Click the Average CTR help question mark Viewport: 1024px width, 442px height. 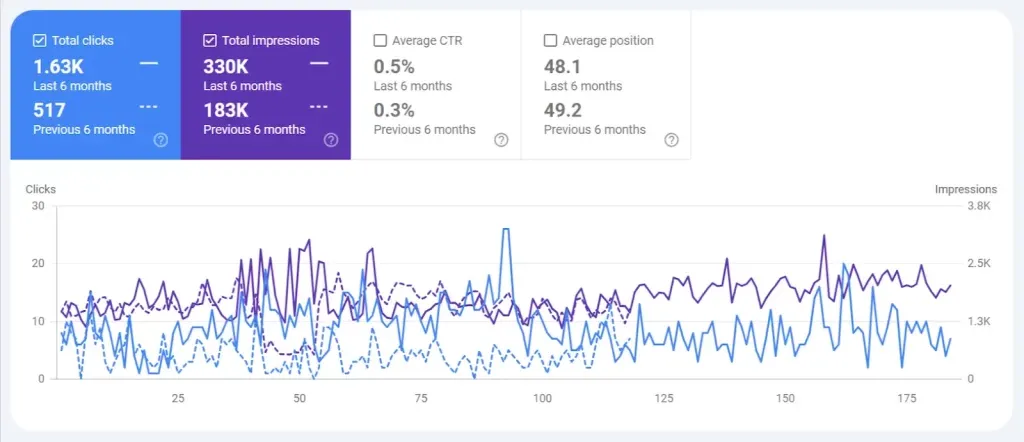(501, 140)
